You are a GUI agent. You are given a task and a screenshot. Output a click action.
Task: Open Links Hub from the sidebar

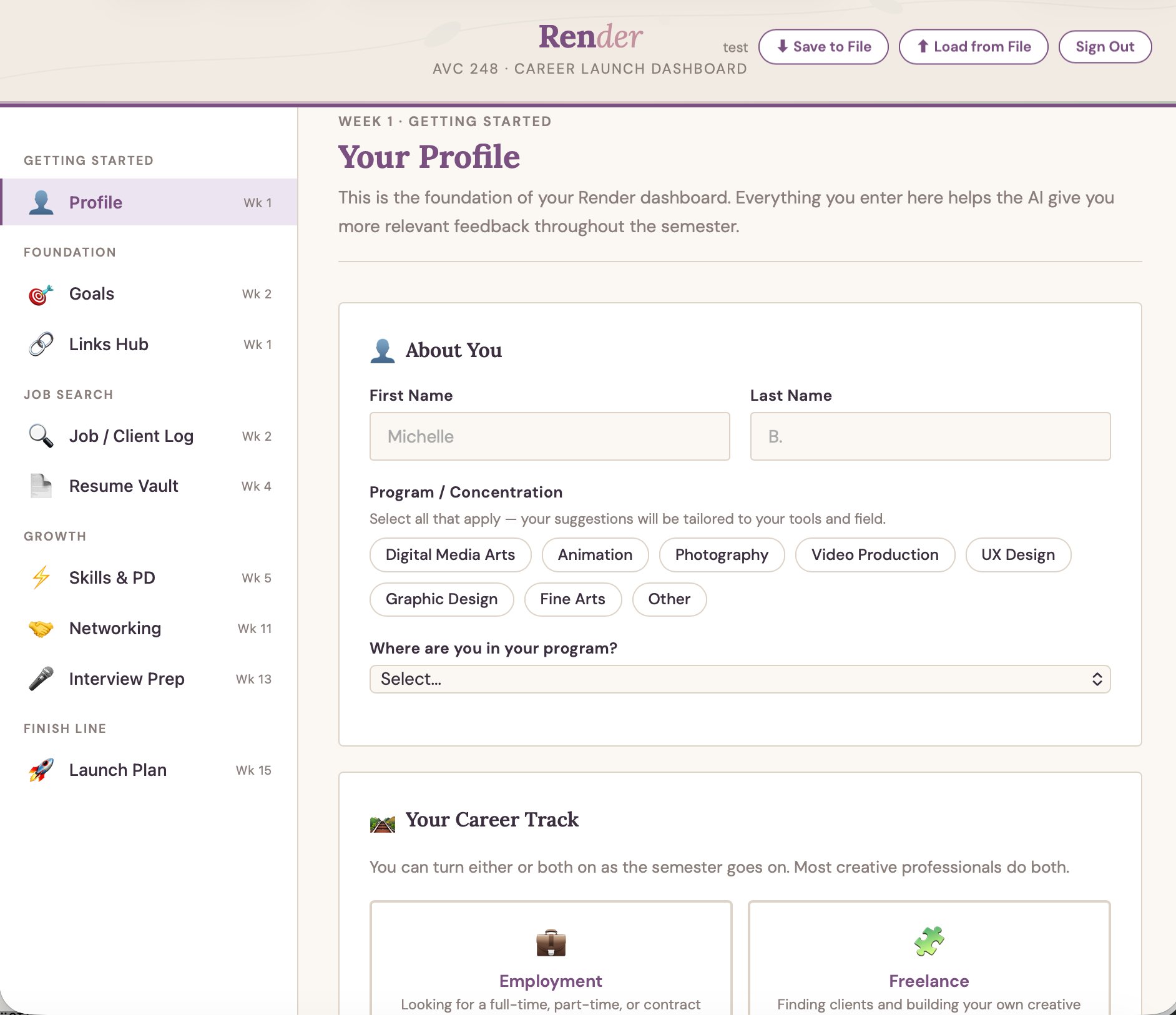click(x=150, y=345)
